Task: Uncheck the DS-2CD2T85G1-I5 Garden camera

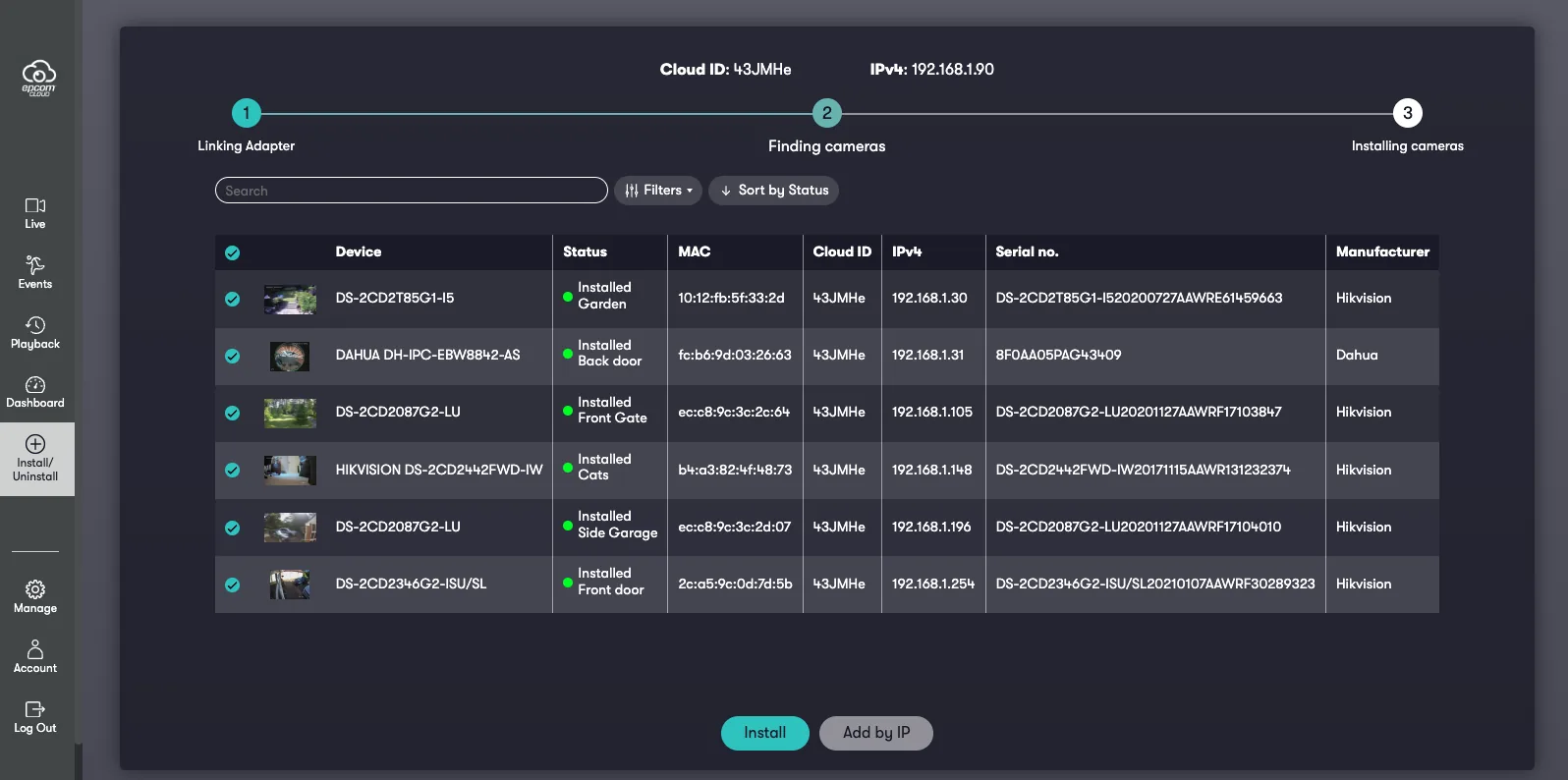Action: click(232, 299)
